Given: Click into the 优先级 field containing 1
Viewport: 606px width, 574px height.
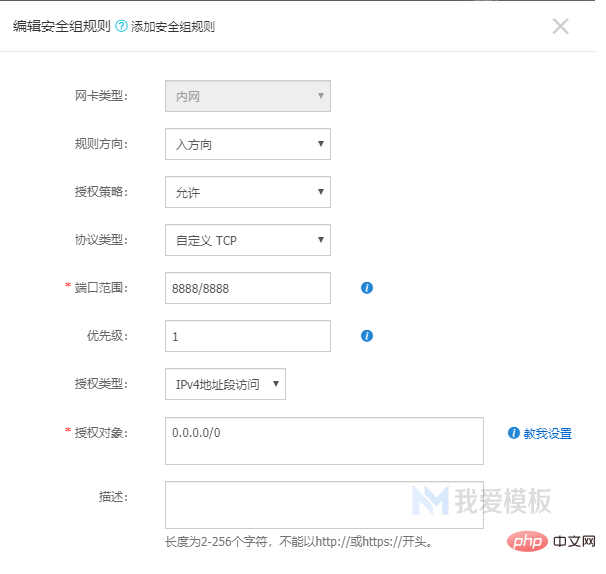Looking at the screenshot, I should [x=248, y=336].
